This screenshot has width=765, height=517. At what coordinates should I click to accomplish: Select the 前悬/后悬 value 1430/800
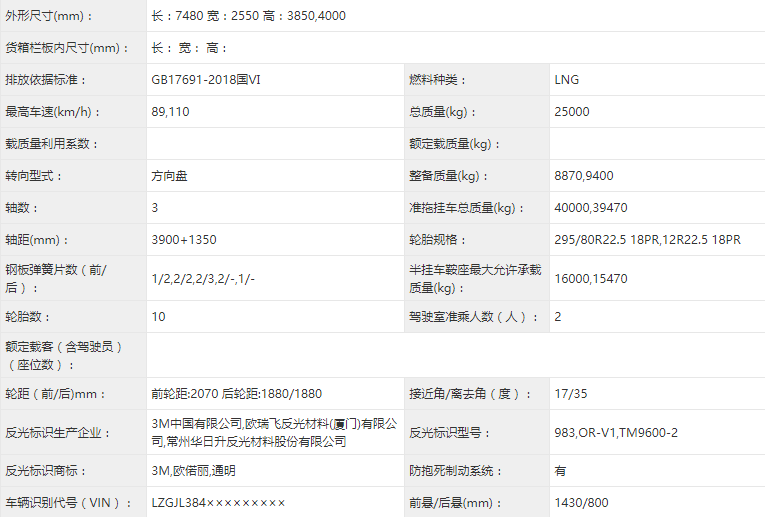click(x=581, y=502)
